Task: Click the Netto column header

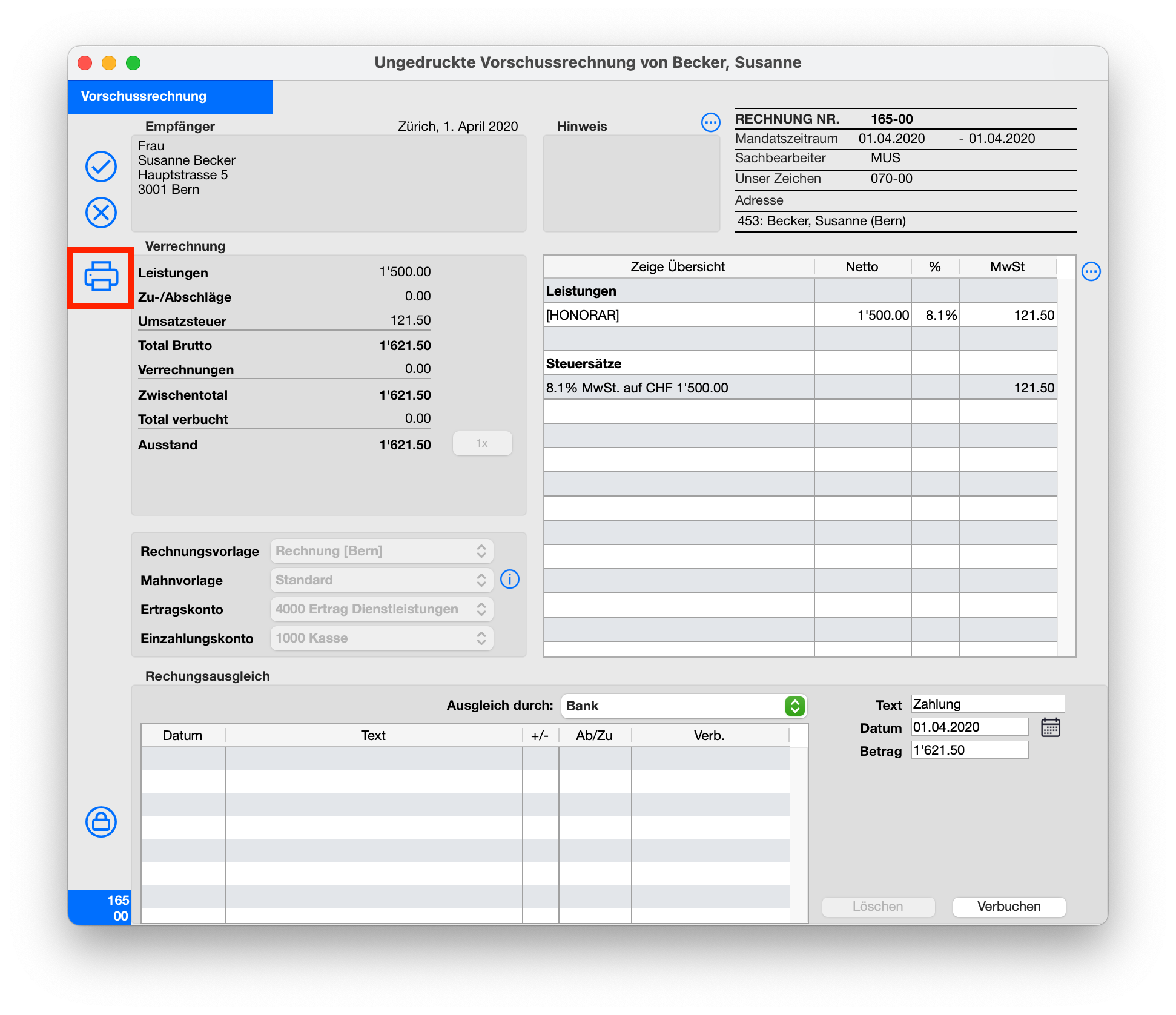Action: (x=862, y=266)
